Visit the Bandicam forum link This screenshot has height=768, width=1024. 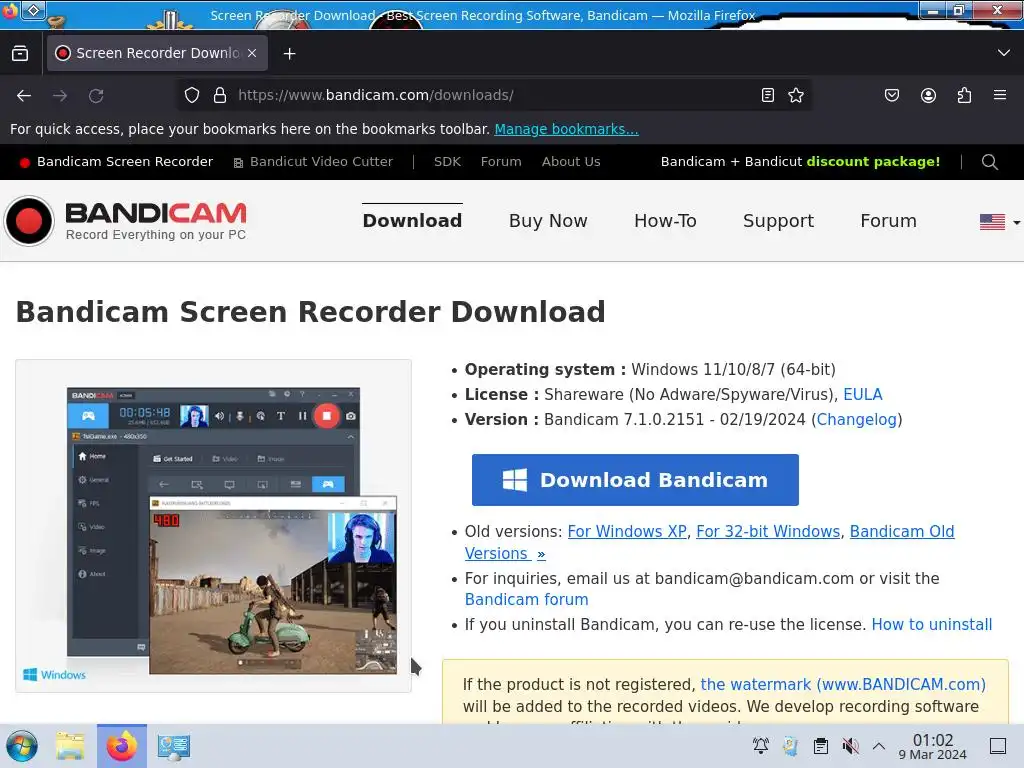[526, 600]
